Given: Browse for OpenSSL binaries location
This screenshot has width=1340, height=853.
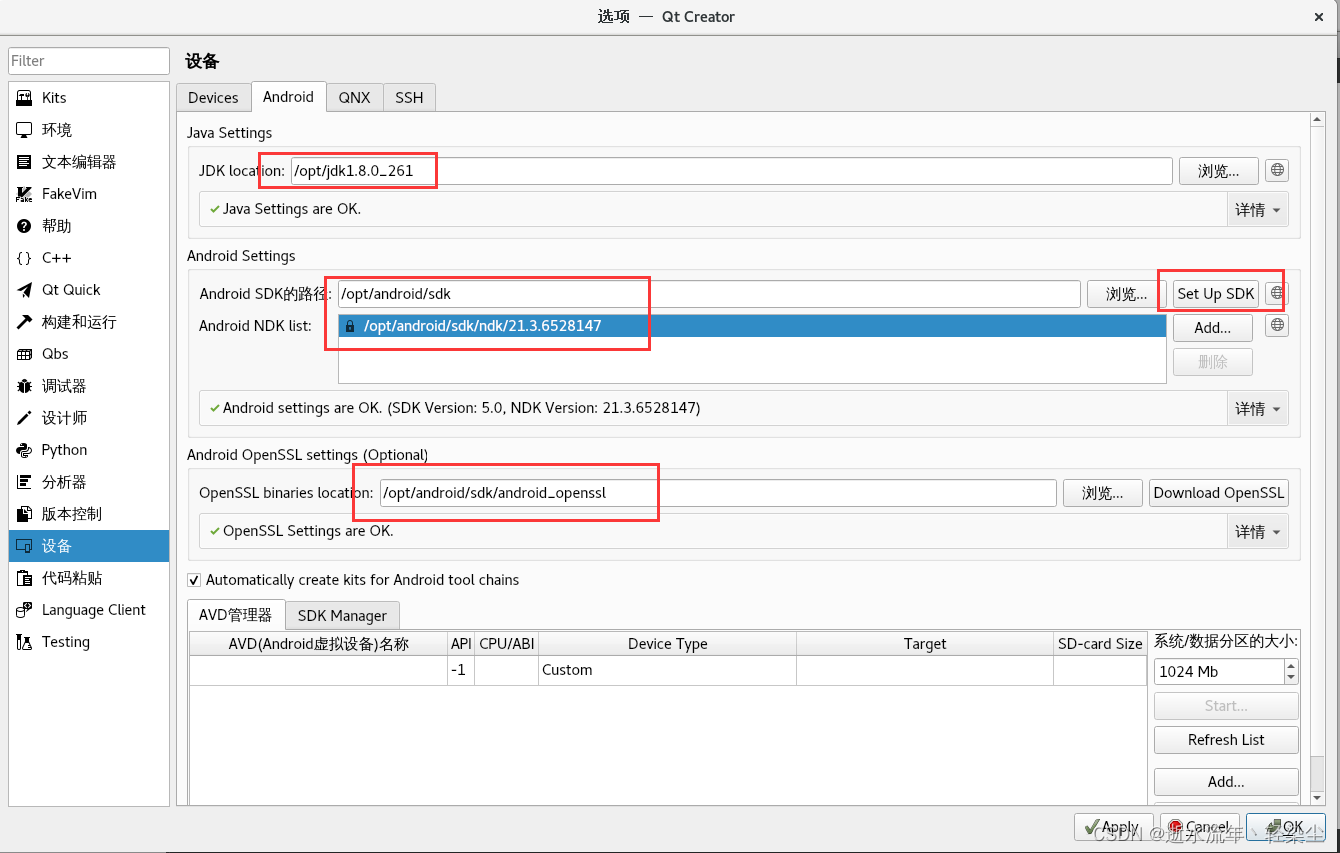Looking at the screenshot, I should coord(1102,493).
